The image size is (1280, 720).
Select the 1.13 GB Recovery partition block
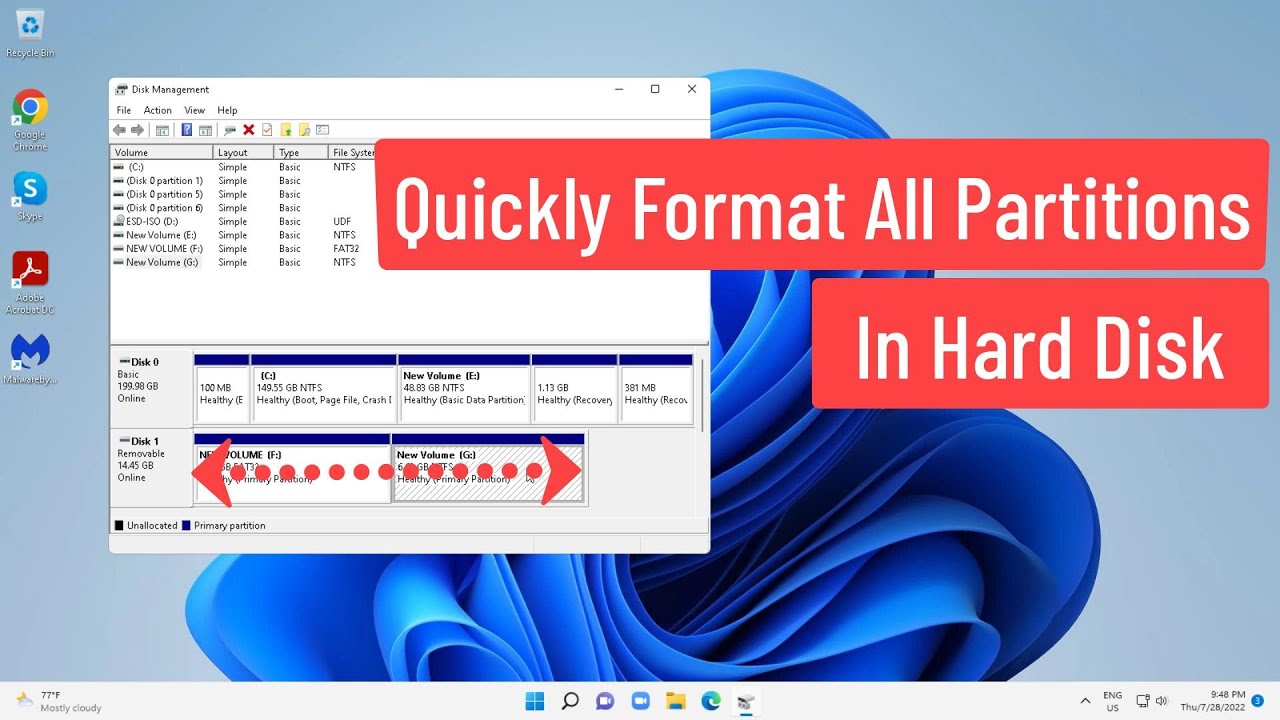[x=574, y=389]
